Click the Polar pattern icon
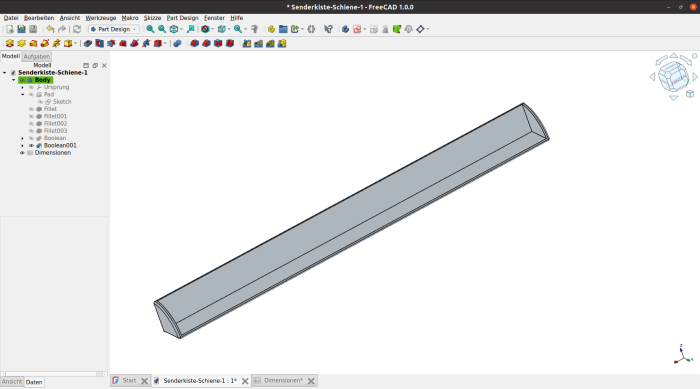Image resolution: width=700 pixels, height=389 pixels. pyautogui.click(x=270, y=43)
